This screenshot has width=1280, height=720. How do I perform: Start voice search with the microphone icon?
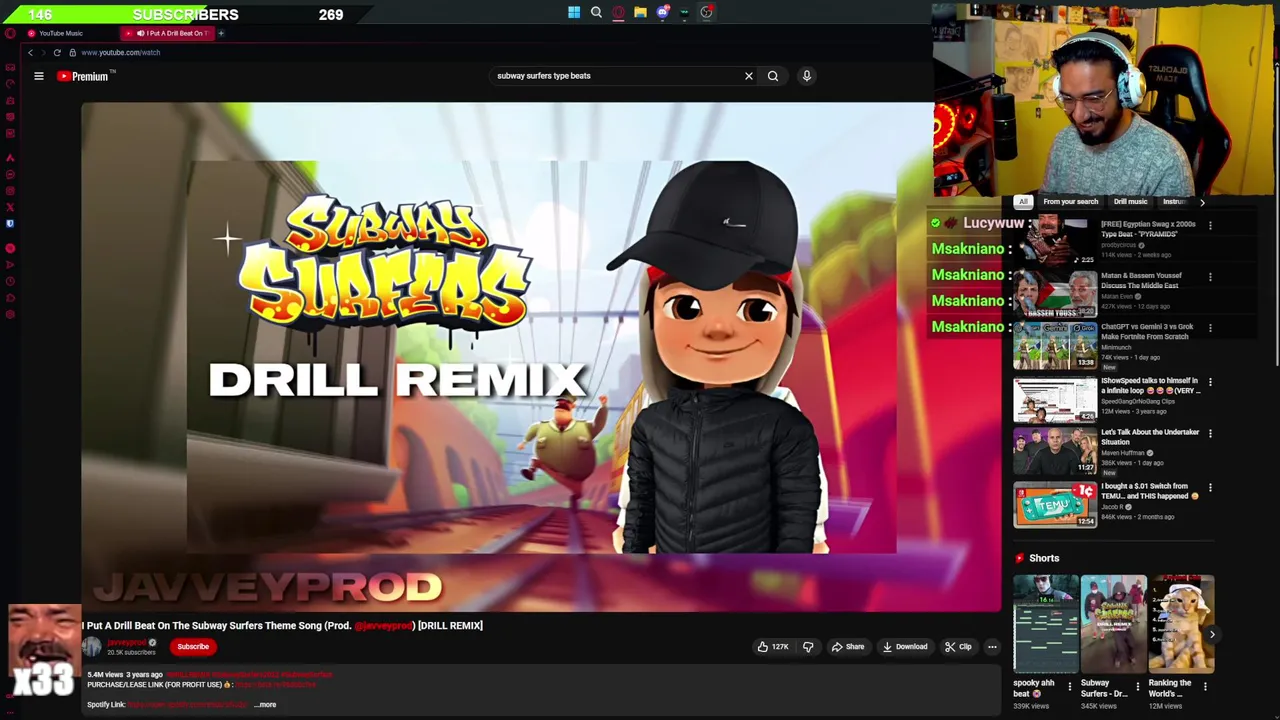coord(807,76)
